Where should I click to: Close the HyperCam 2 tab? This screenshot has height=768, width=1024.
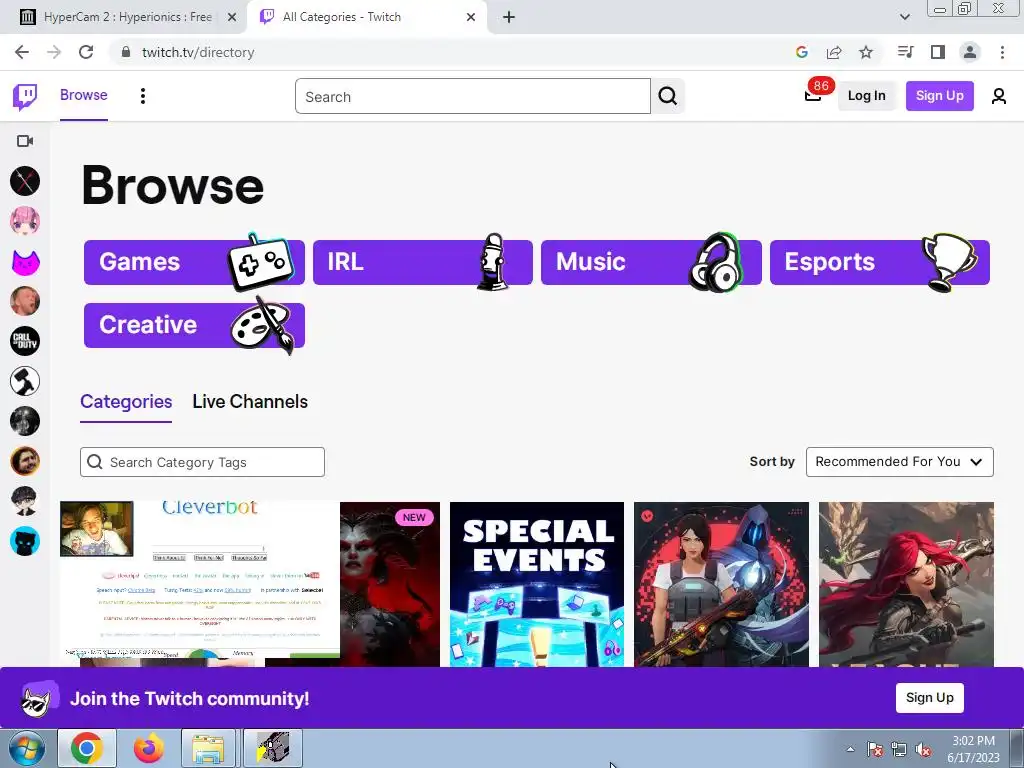(232, 18)
